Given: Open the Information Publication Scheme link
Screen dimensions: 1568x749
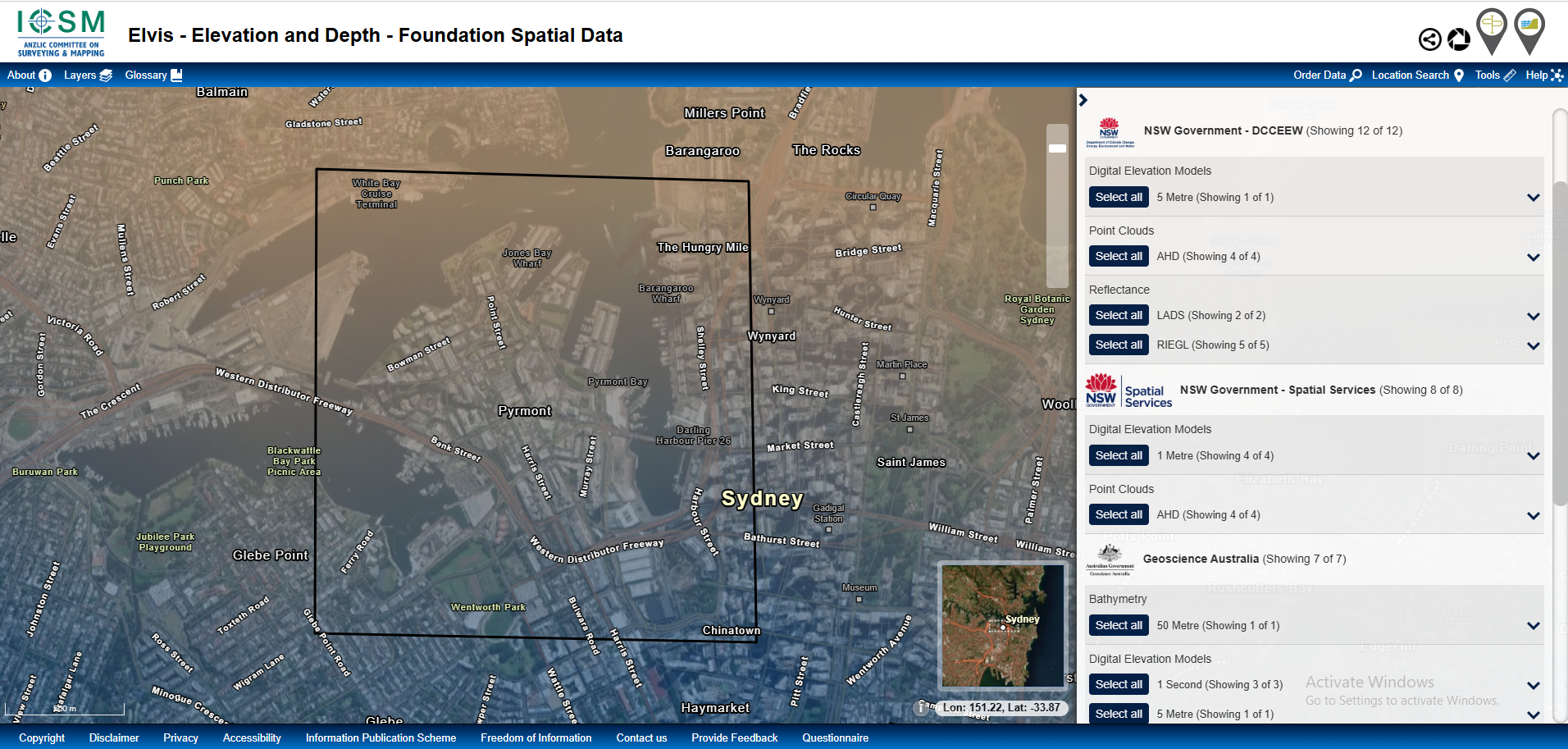Looking at the screenshot, I should pos(381,738).
